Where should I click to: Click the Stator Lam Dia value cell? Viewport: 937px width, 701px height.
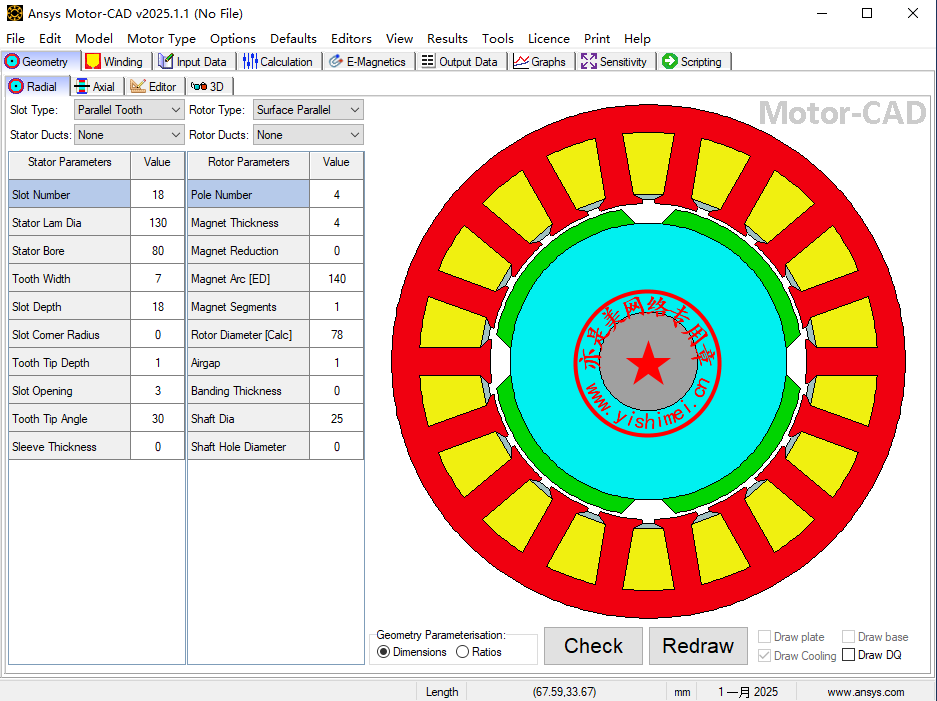[157, 223]
